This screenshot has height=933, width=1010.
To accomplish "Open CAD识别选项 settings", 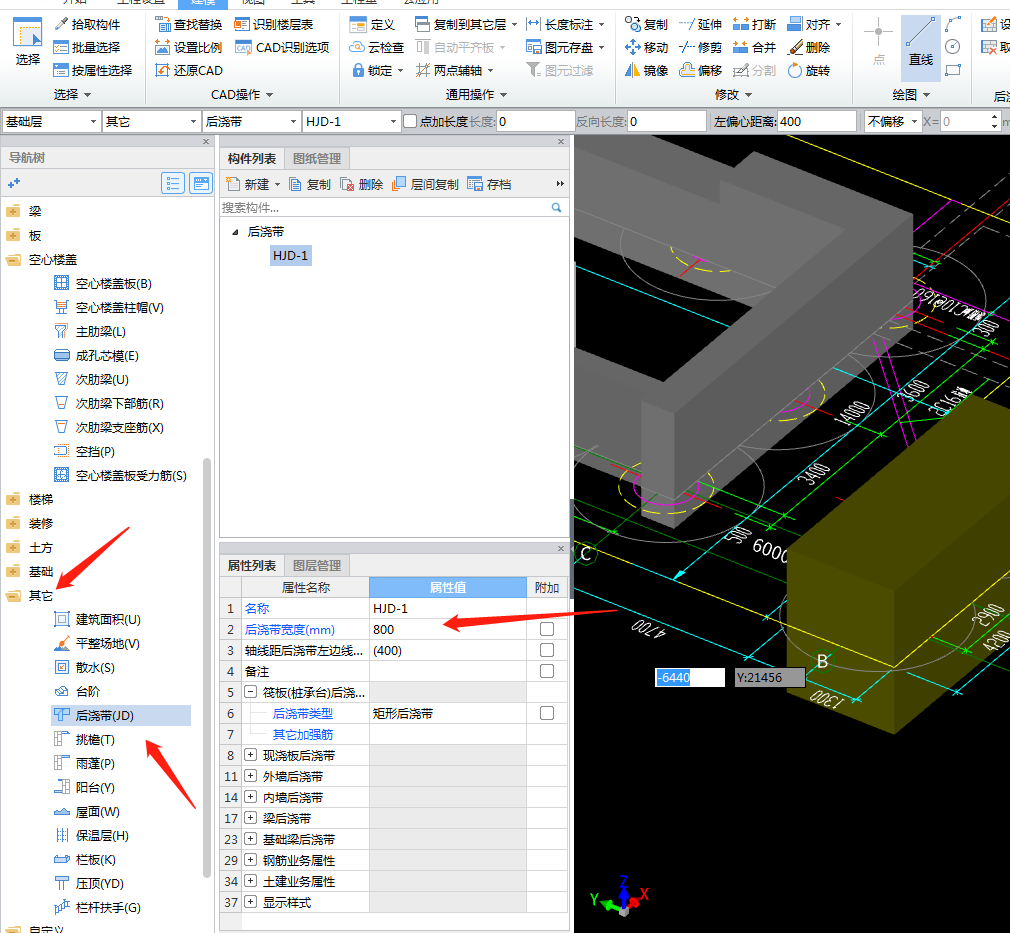I will tap(282, 48).
